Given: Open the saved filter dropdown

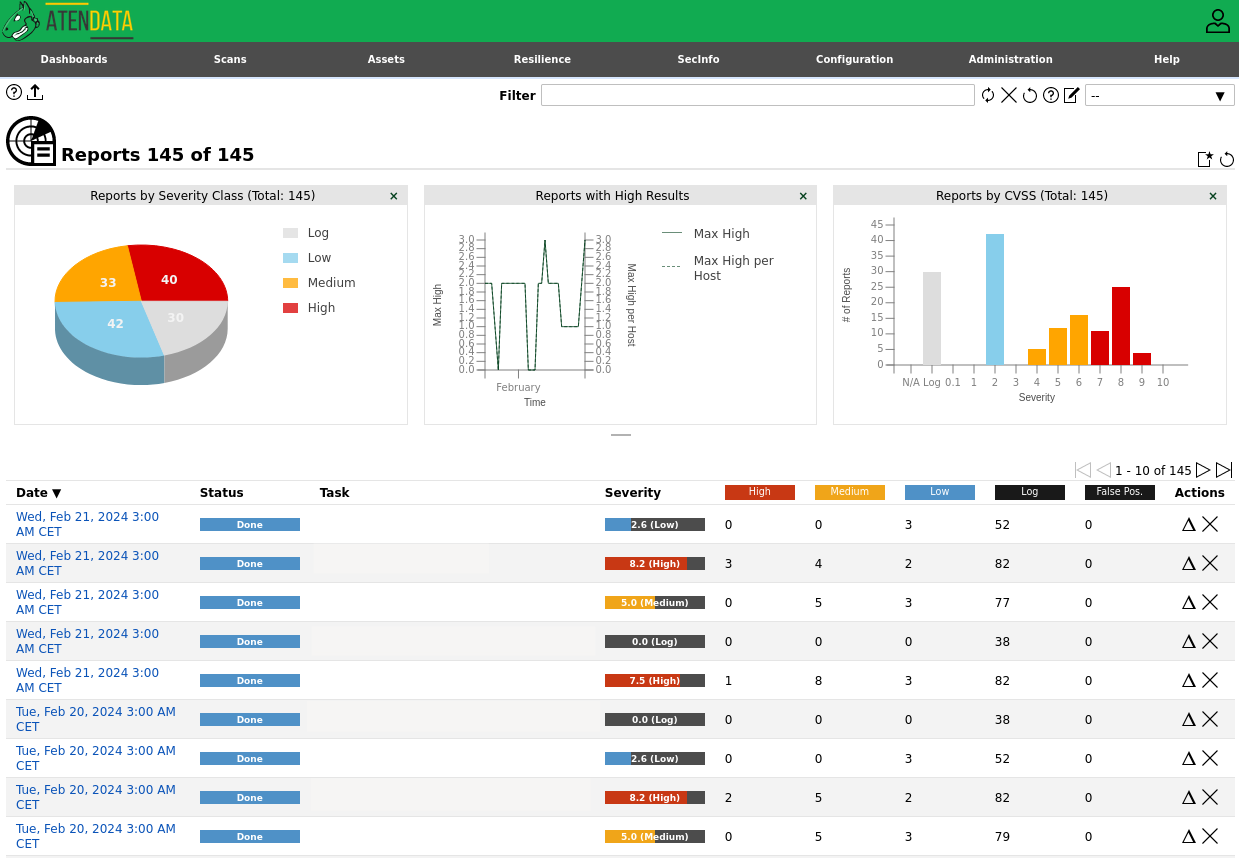Looking at the screenshot, I should [x=1159, y=95].
